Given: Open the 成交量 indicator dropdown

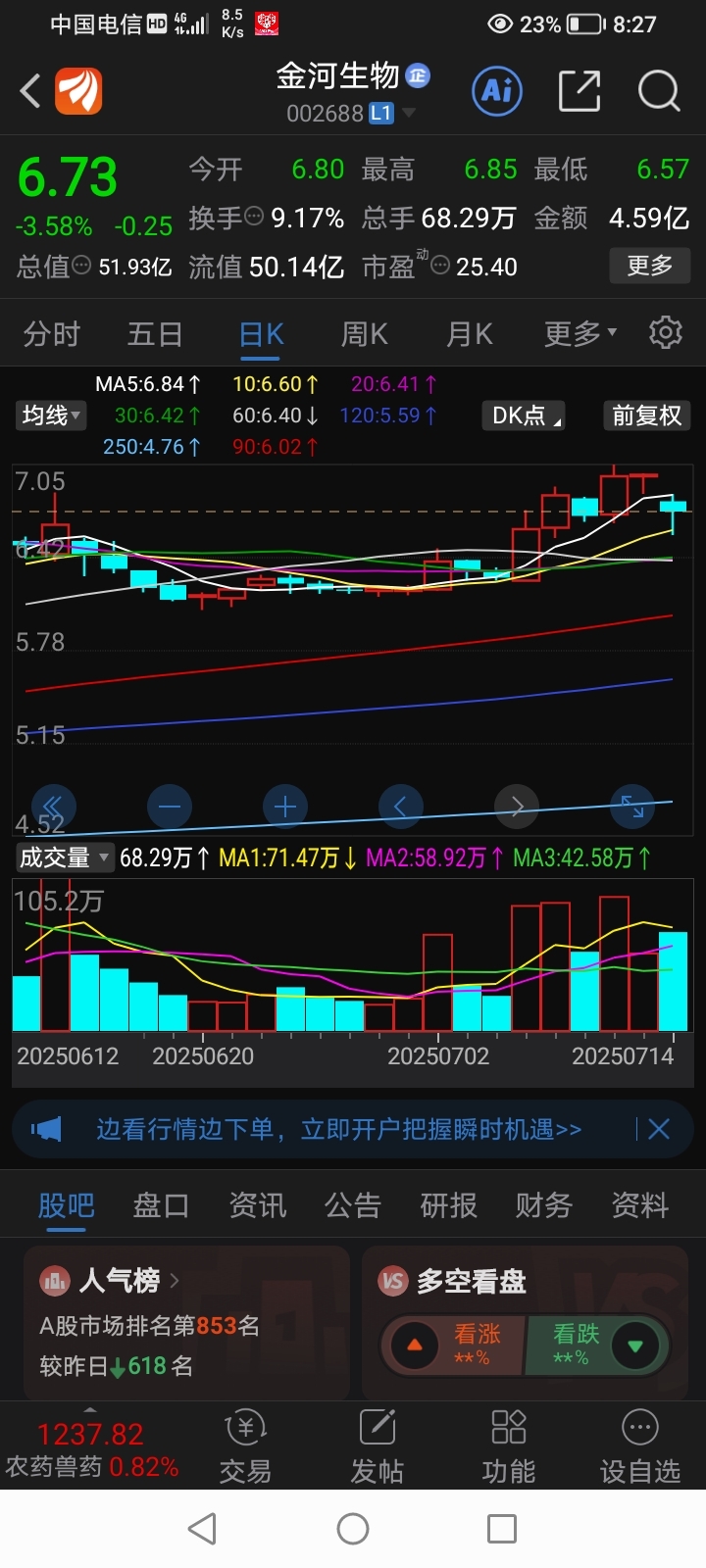Looking at the screenshot, I should pyautogui.click(x=64, y=857).
